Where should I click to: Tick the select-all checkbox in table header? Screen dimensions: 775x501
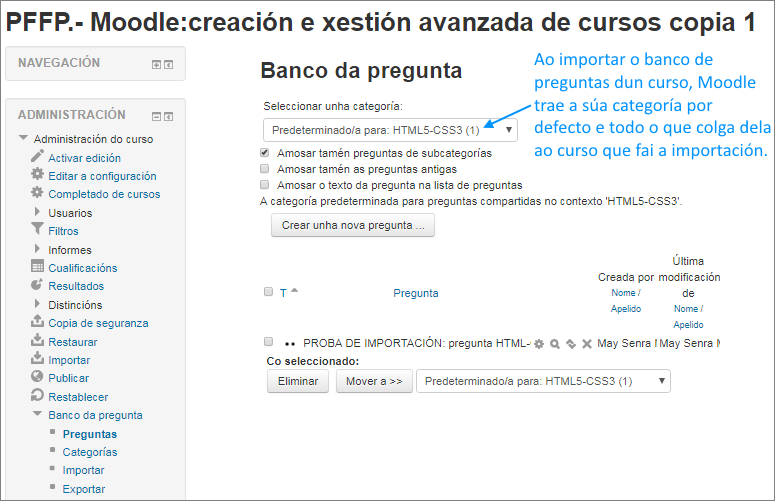(x=268, y=292)
